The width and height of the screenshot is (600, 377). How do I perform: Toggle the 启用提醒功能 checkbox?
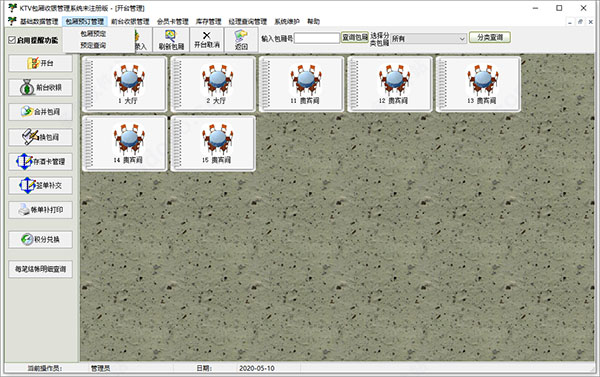pos(12,40)
